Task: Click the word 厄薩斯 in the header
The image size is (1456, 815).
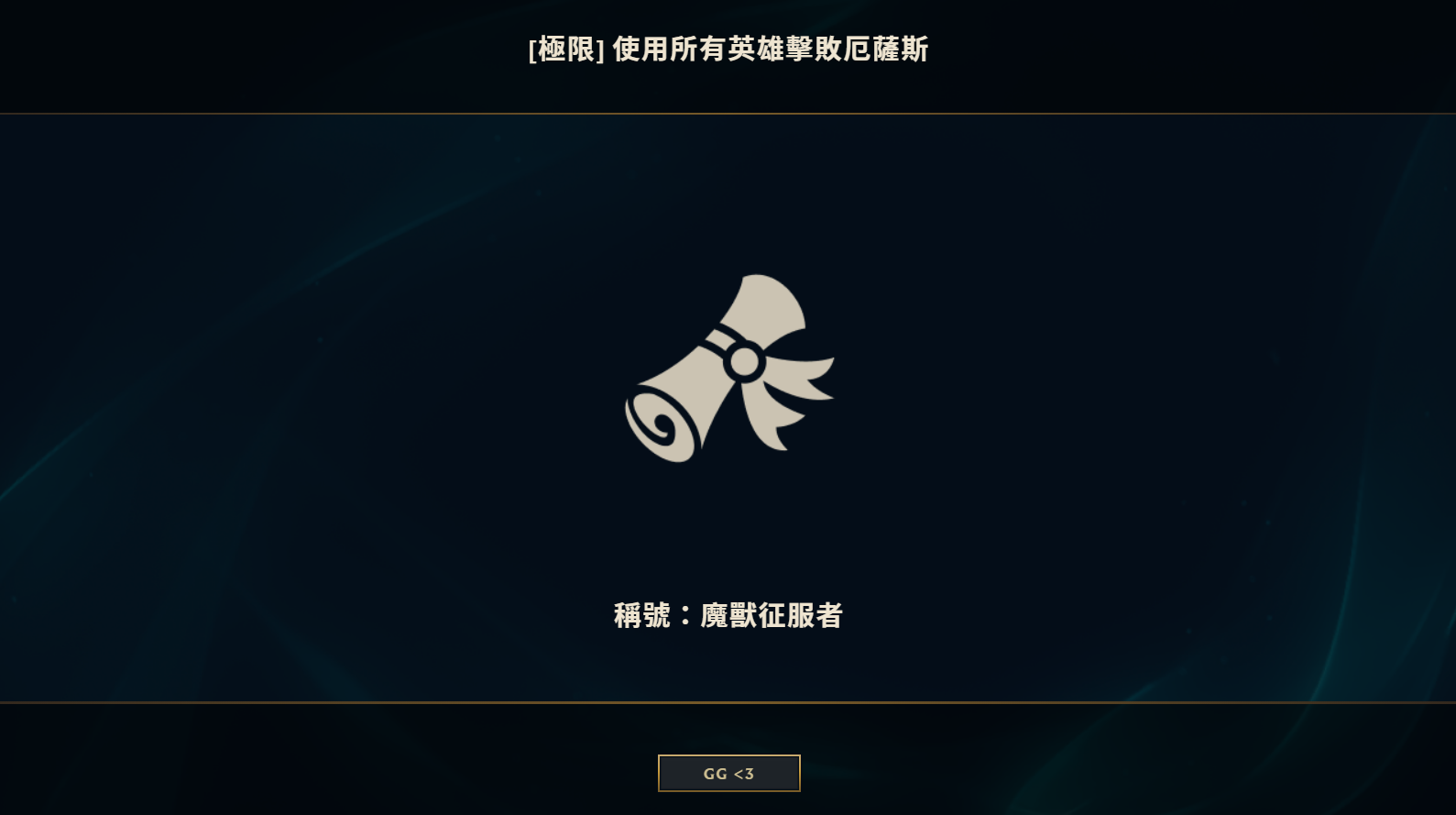Action: [x=886, y=49]
